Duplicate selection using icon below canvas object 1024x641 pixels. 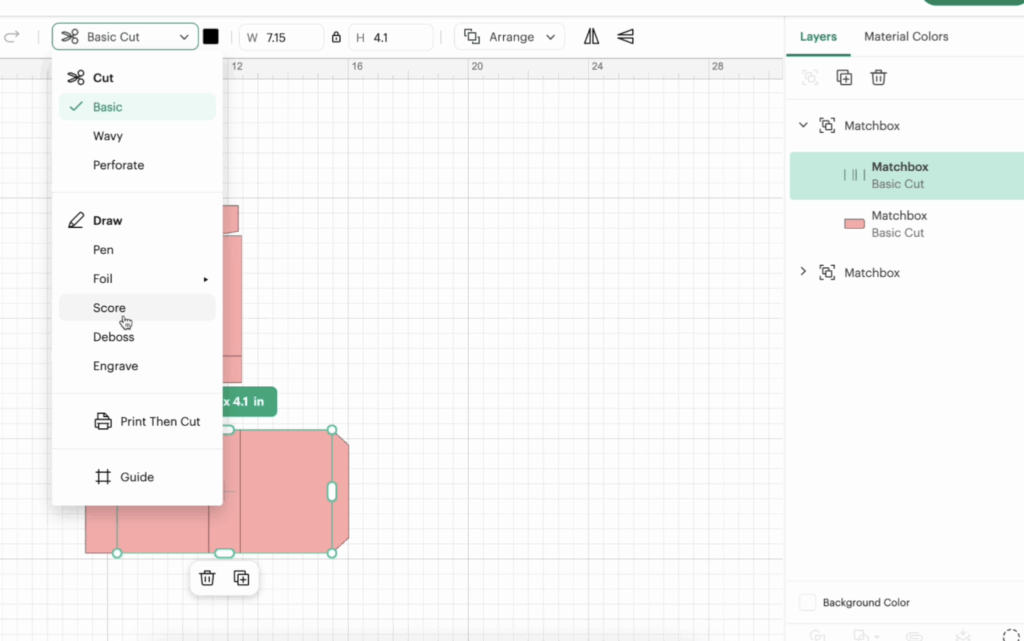[x=241, y=578]
